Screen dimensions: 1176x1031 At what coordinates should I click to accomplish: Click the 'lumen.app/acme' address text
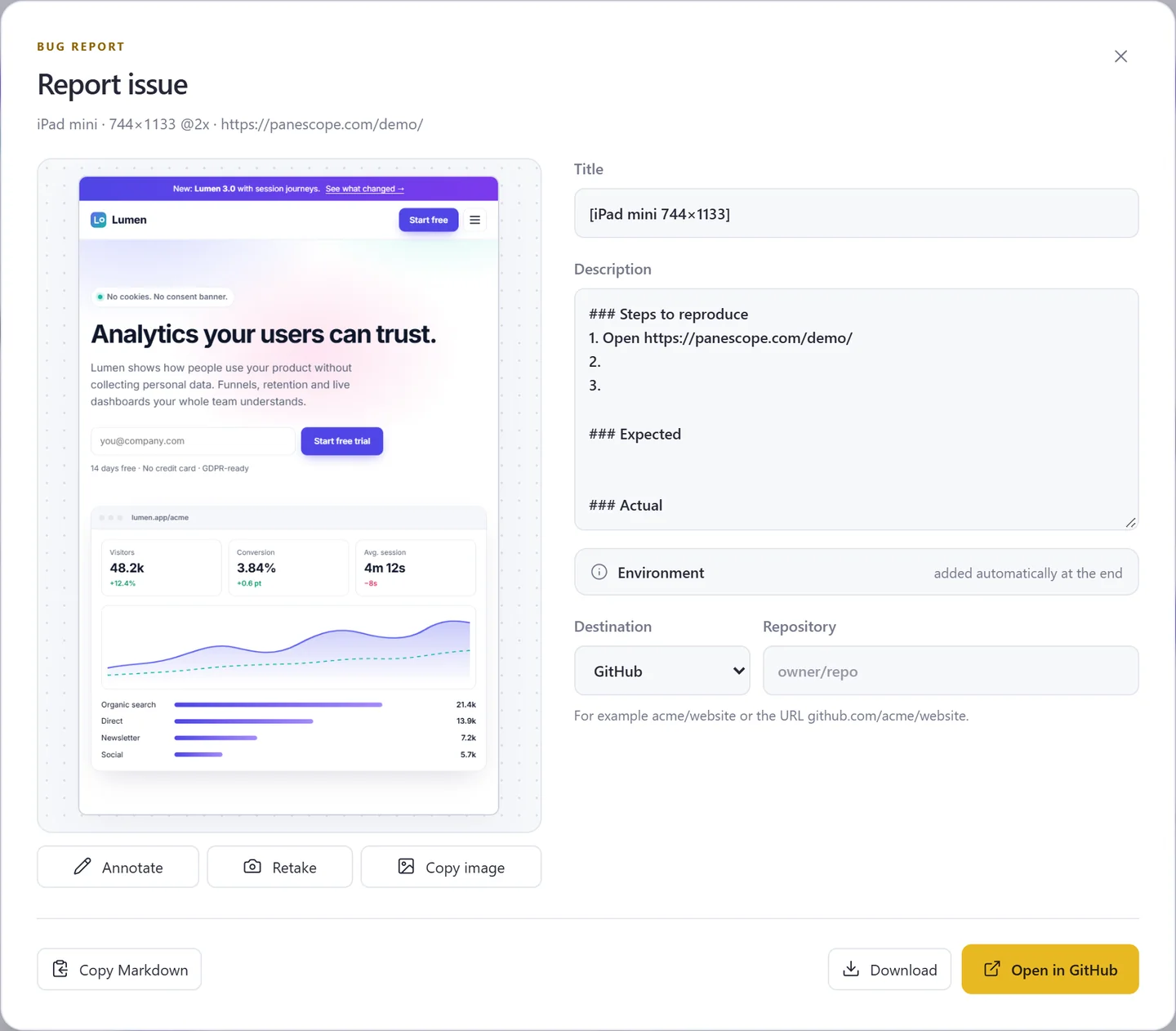[160, 517]
